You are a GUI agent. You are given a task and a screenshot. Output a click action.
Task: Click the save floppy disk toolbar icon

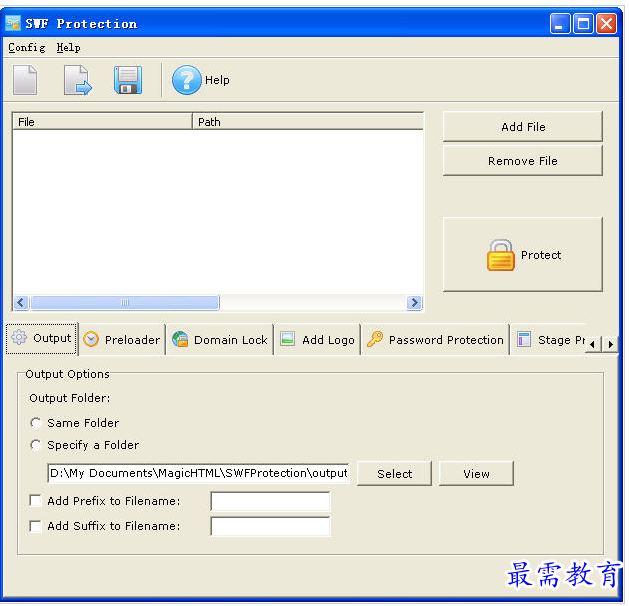pyautogui.click(x=128, y=80)
